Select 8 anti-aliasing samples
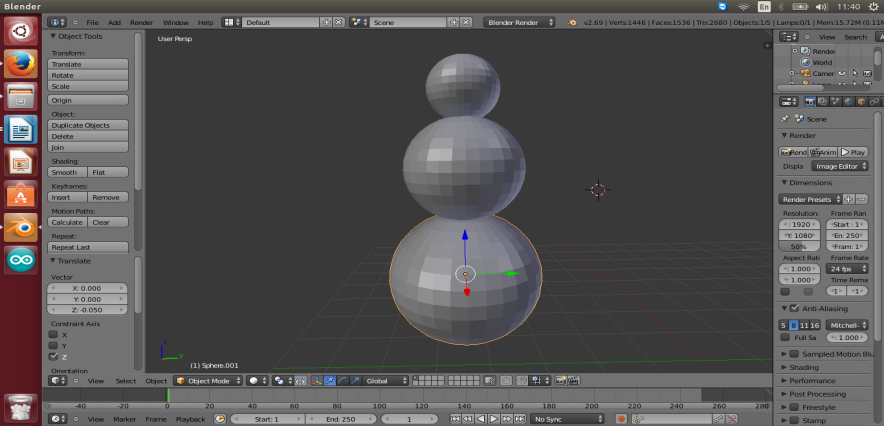This screenshot has width=884, height=426. click(793, 325)
